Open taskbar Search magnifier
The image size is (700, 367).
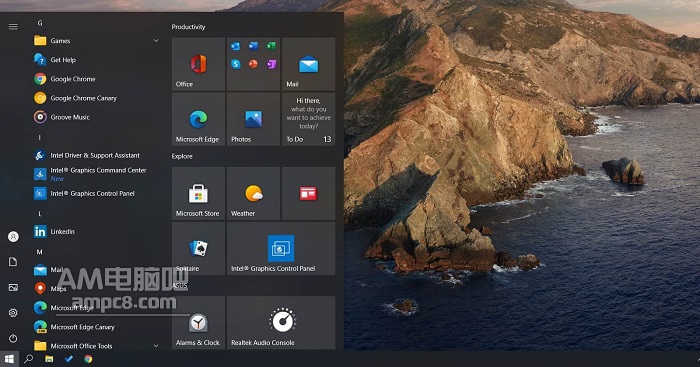click(x=29, y=359)
